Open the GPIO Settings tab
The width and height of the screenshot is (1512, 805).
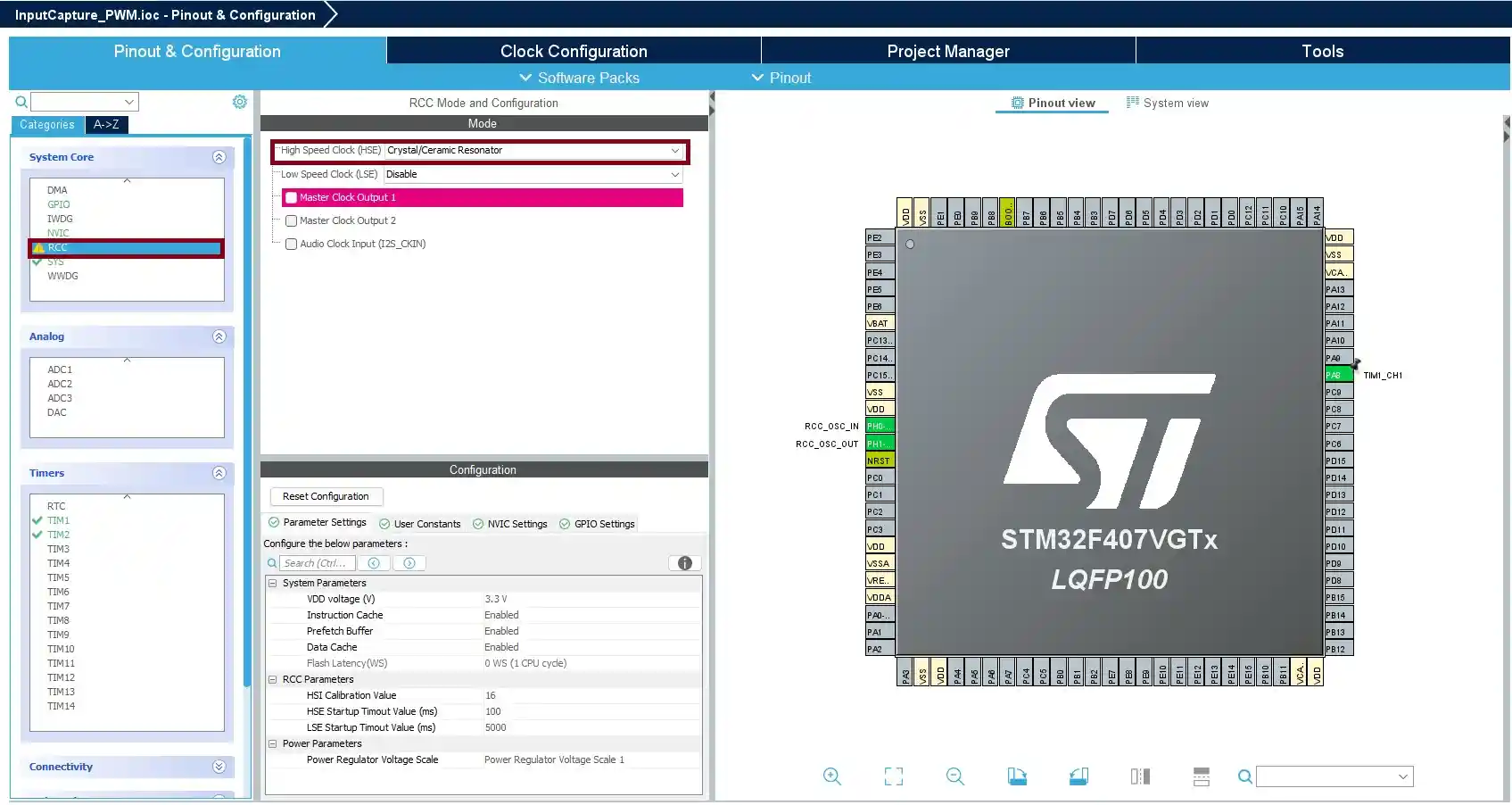coord(597,524)
